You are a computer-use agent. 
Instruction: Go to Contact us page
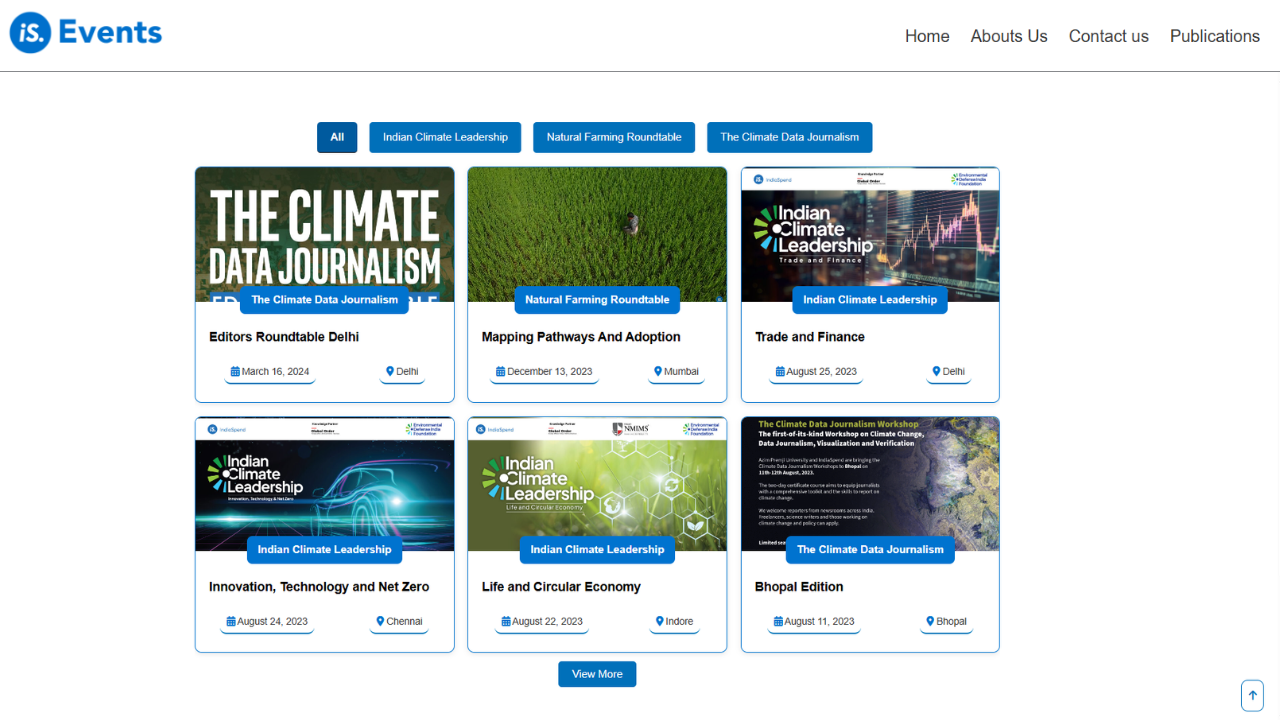[1108, 36]
